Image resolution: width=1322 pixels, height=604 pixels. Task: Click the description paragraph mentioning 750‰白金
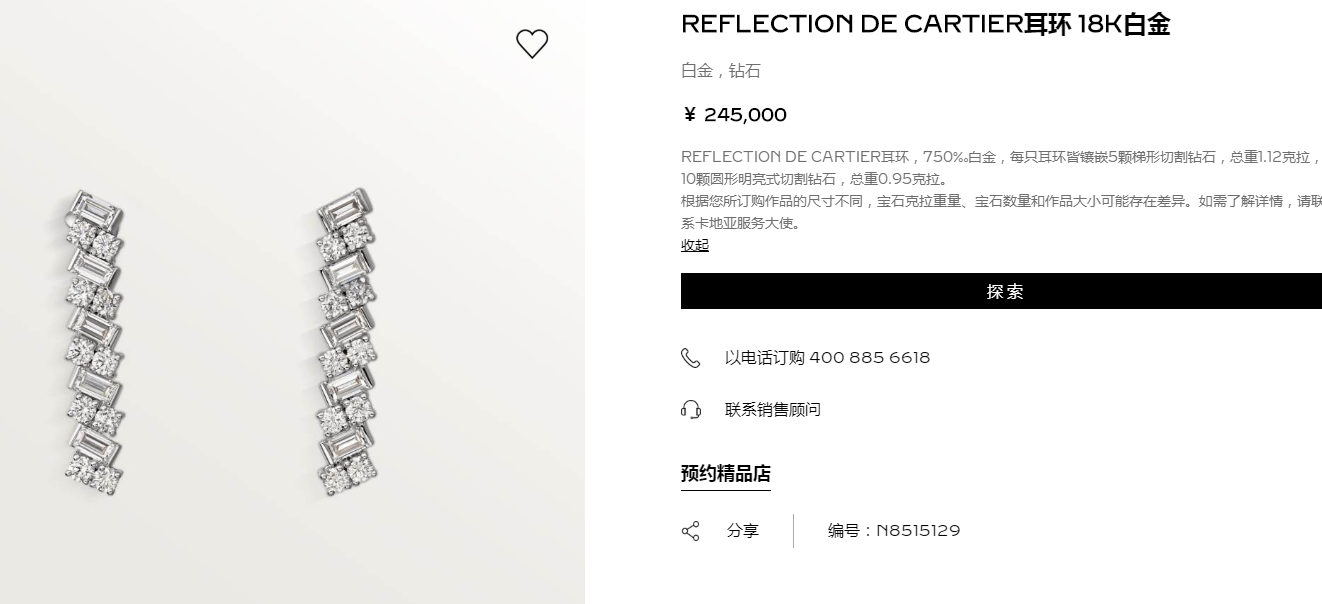point(1000,168)
